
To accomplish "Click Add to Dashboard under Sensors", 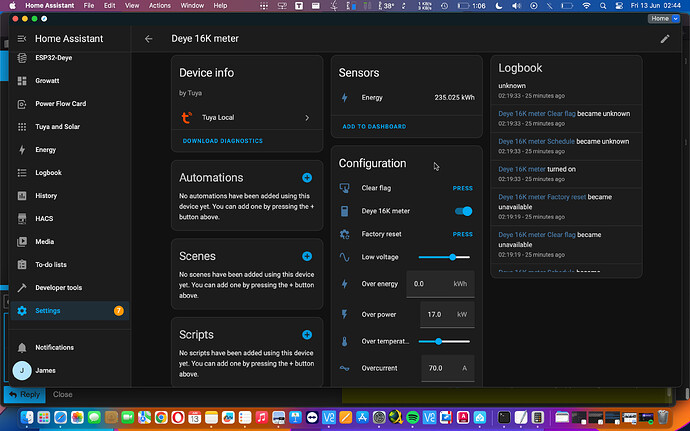I will point(374,127).
